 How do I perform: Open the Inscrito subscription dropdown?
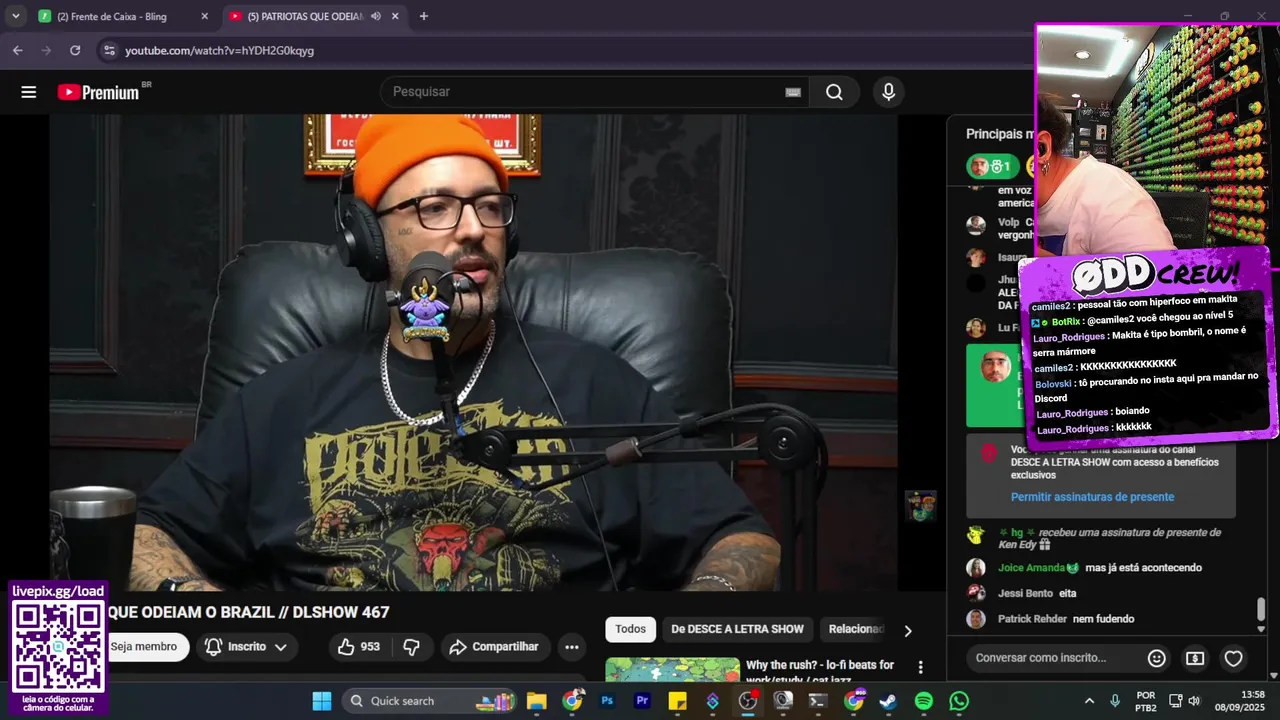pyautogui.click(x=246, y=647)
